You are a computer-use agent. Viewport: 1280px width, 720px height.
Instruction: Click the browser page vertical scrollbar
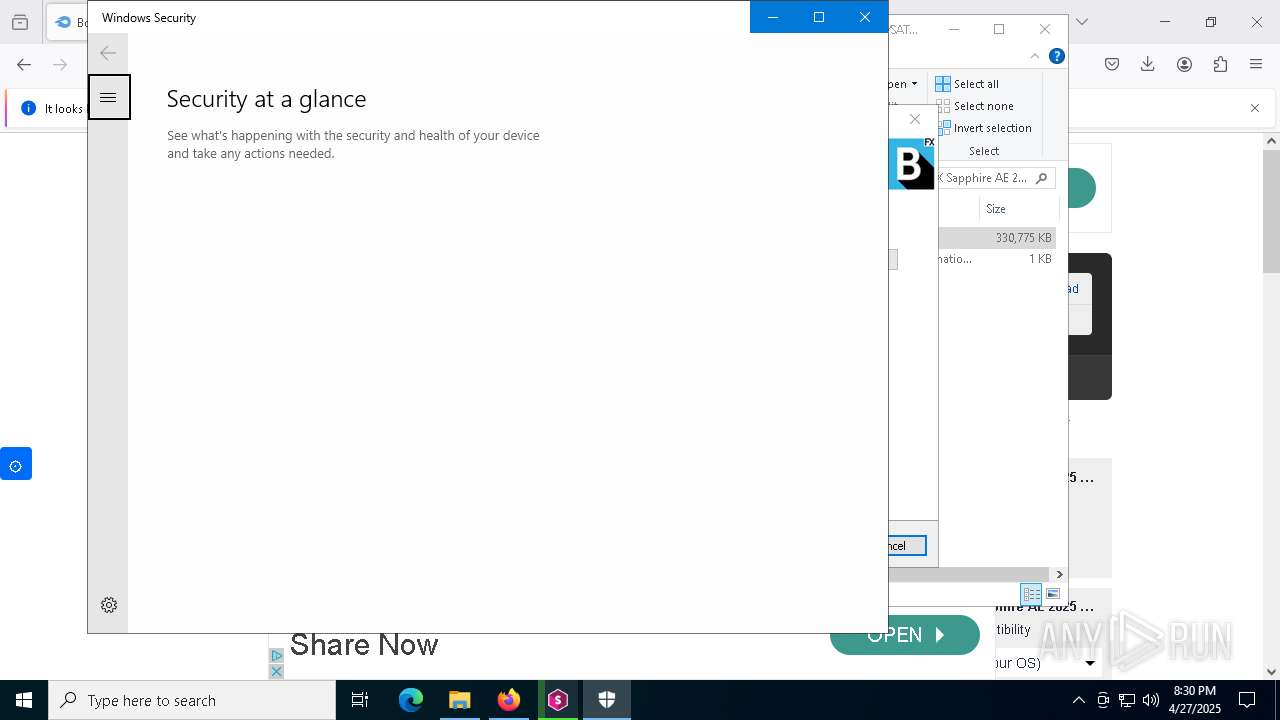click(1271, 212)
